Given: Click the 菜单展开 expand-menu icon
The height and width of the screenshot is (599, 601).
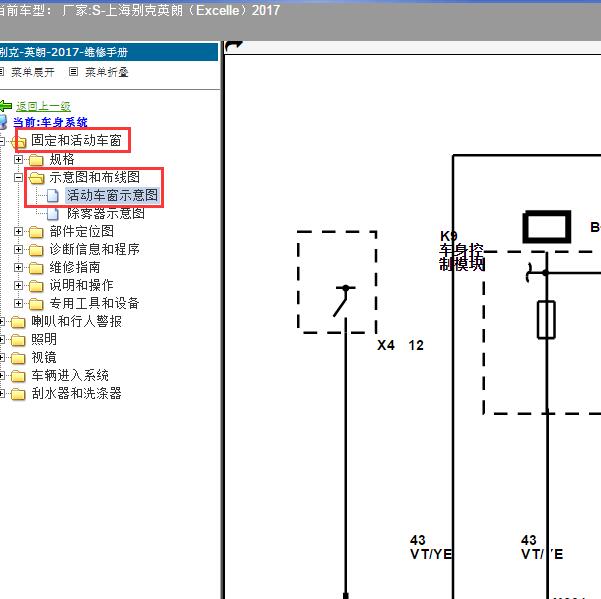Looking at the screenshot, I should (3, 72).
